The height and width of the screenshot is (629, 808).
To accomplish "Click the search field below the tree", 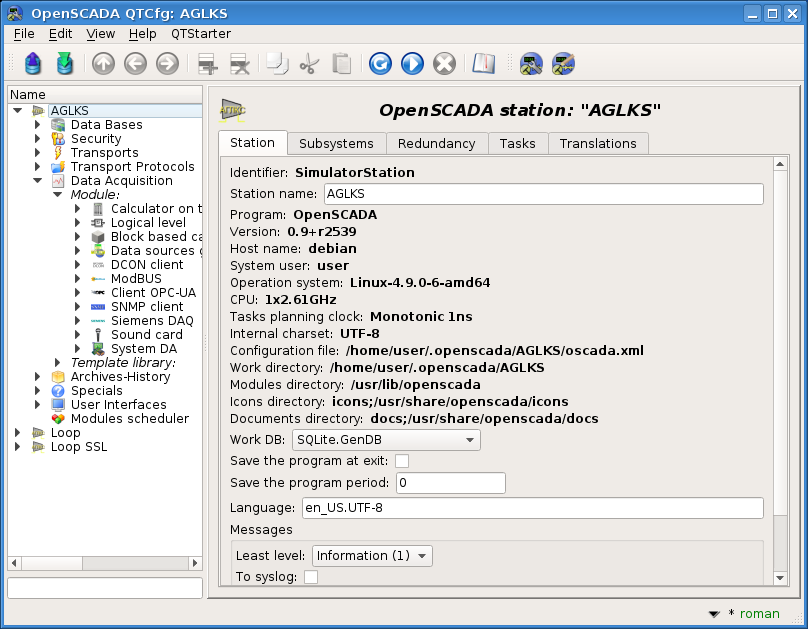I will [105, 588].
